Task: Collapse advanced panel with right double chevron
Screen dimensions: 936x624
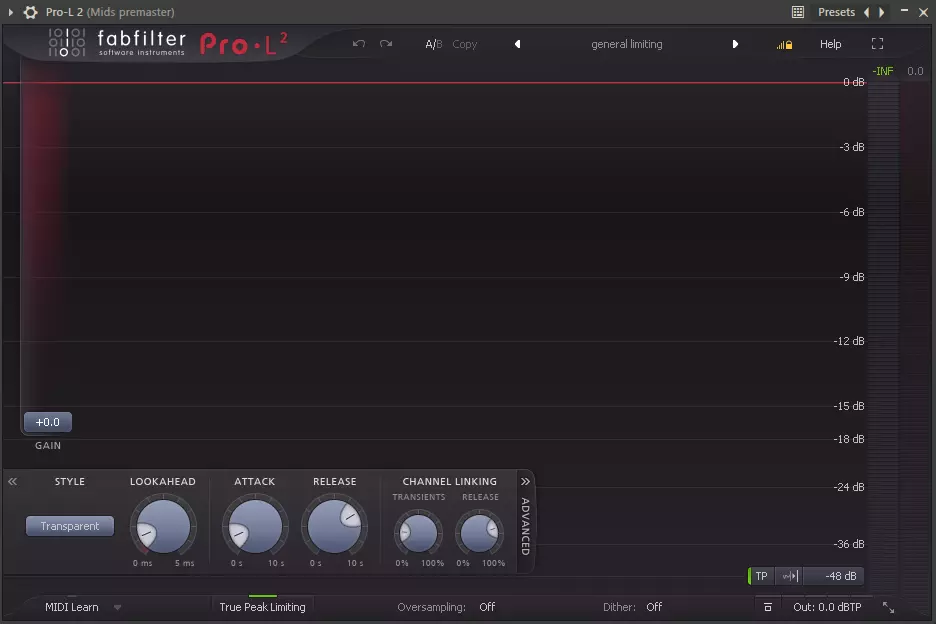Action: click(x=525, y=481)
